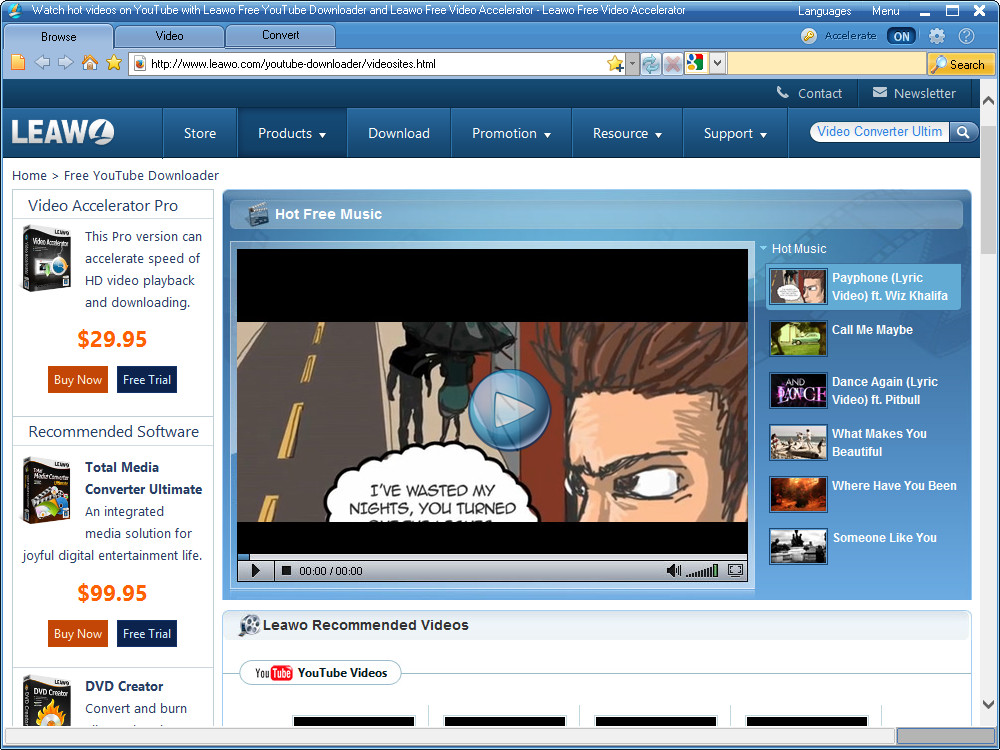The height and width of the screenshot is (750, 1000).
Task: Play Someone Like You
Action: pos(863,546)
